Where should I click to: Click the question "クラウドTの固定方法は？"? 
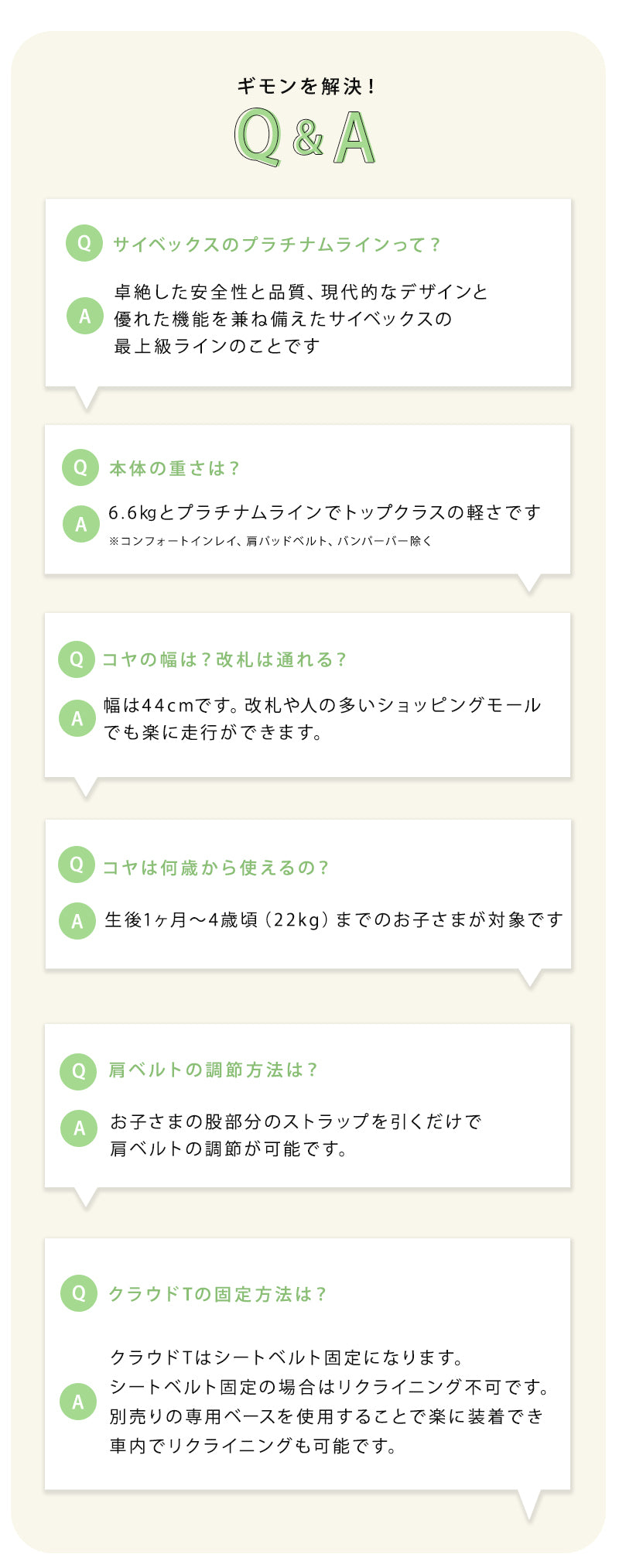(217, 1294)
